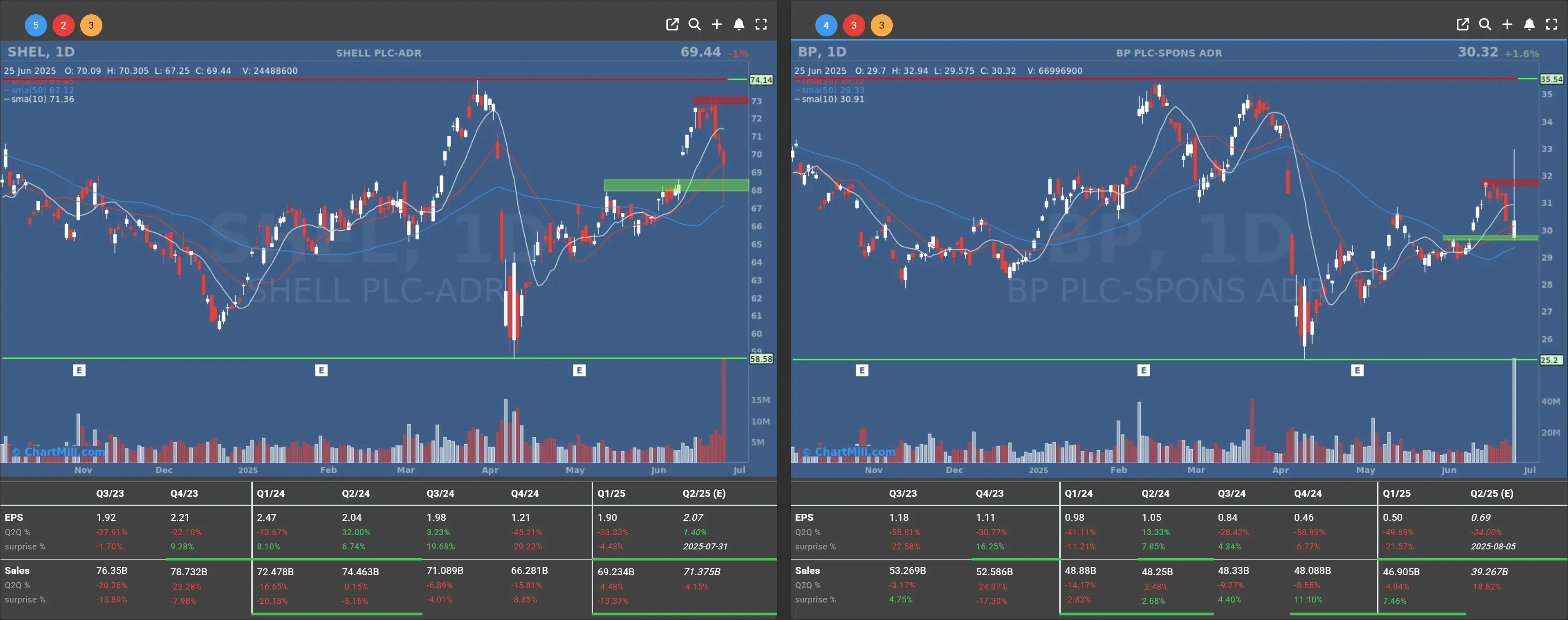Click the search icon on SHEL panel

pyautogui.click(x=695, y=24)
